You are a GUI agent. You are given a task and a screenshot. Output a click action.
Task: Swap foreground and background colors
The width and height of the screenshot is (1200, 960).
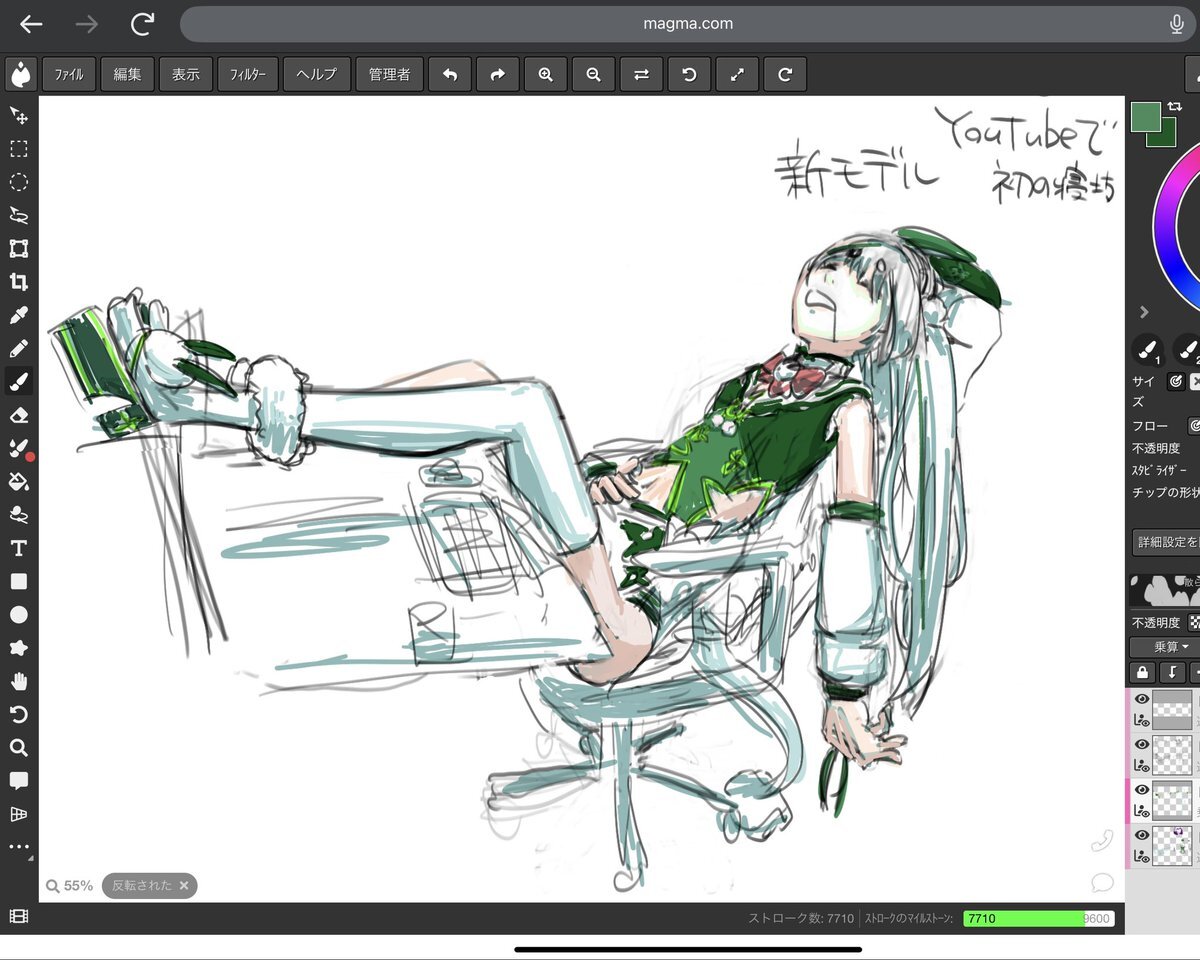[x=1175, y=106]
